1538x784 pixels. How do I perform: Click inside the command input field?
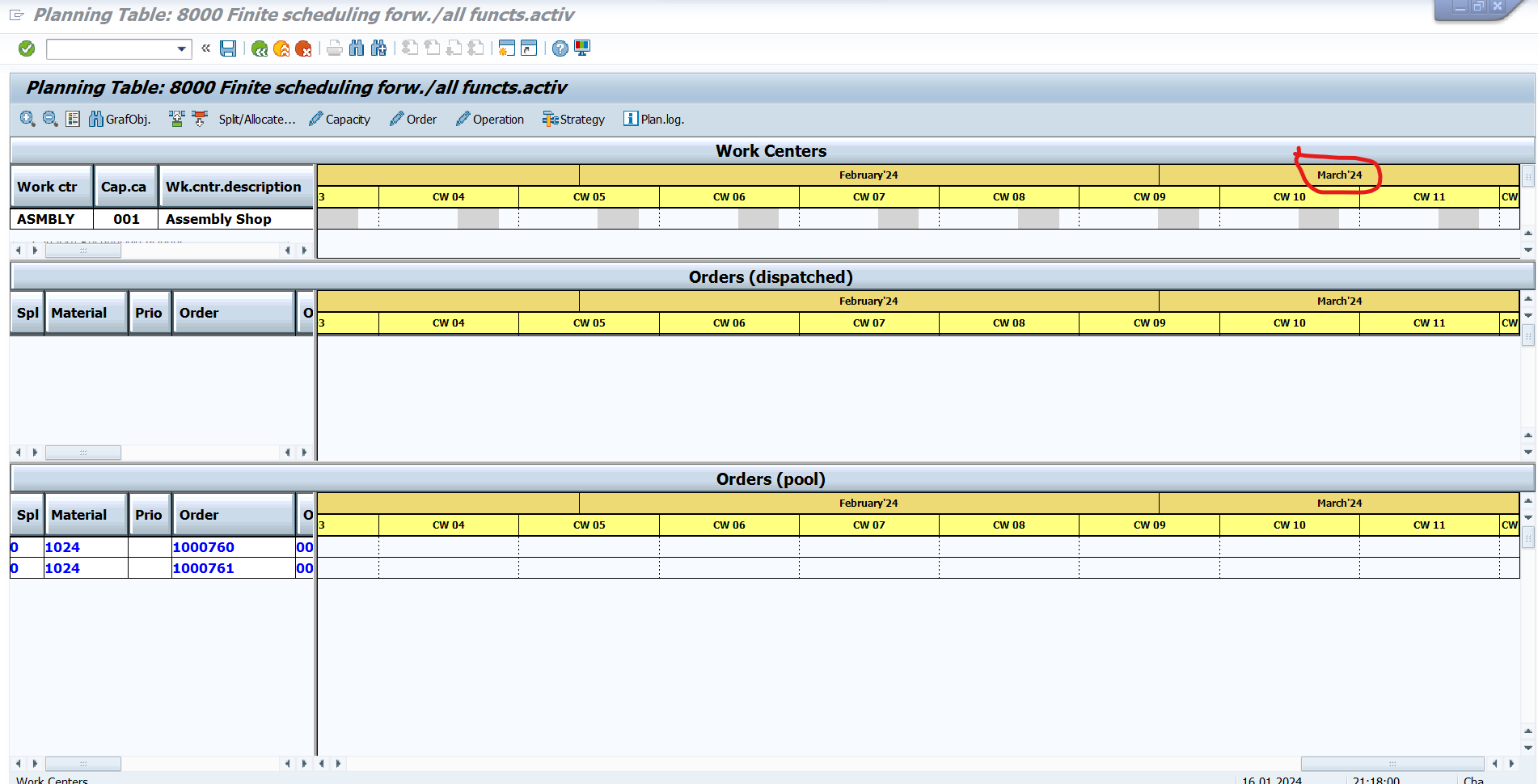[113, 48]
